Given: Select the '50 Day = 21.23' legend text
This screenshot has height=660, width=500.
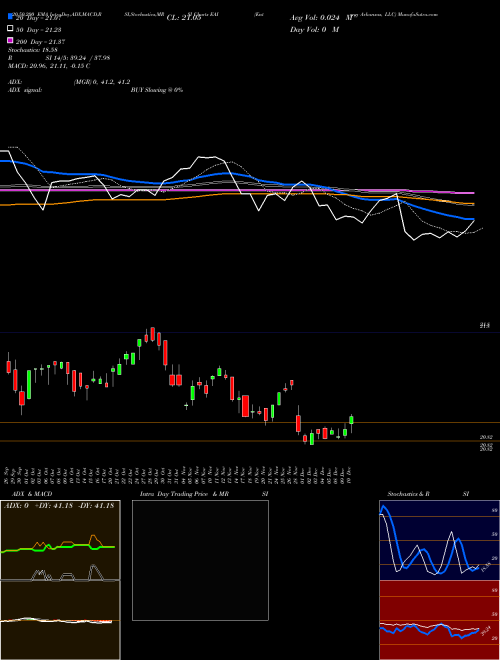Looking at the screenshot, I should pyautogui.click(x=38, y=29).
